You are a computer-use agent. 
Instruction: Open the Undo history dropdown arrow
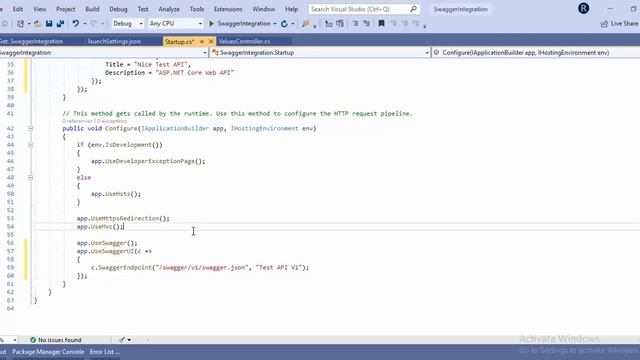click(x=84, y=24)
